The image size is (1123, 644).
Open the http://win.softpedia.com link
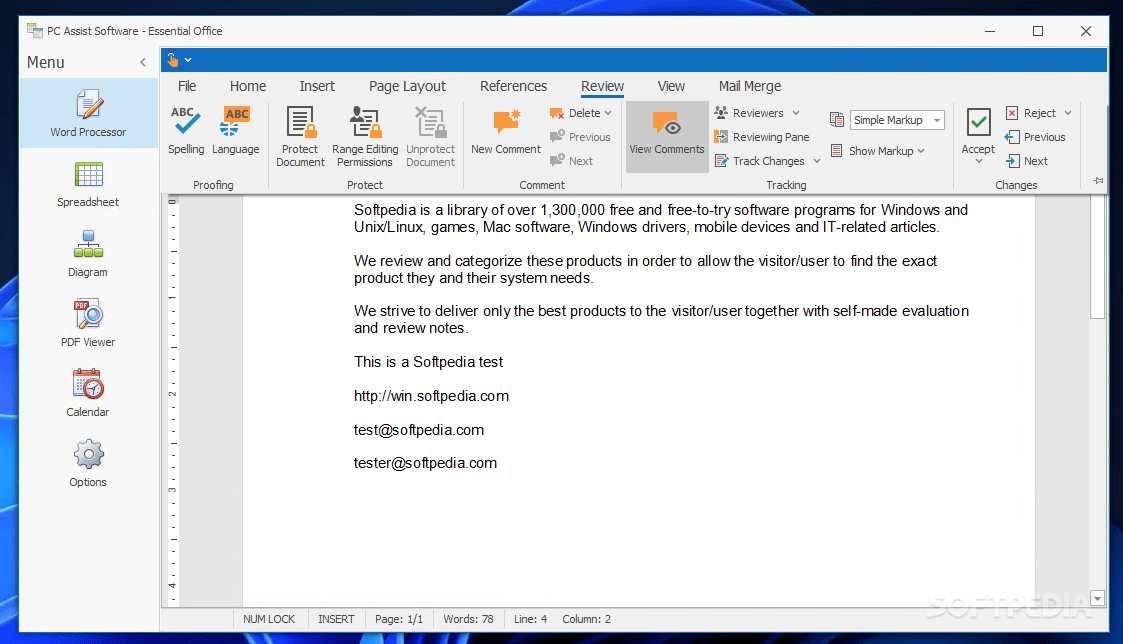[x=431, y=395]
